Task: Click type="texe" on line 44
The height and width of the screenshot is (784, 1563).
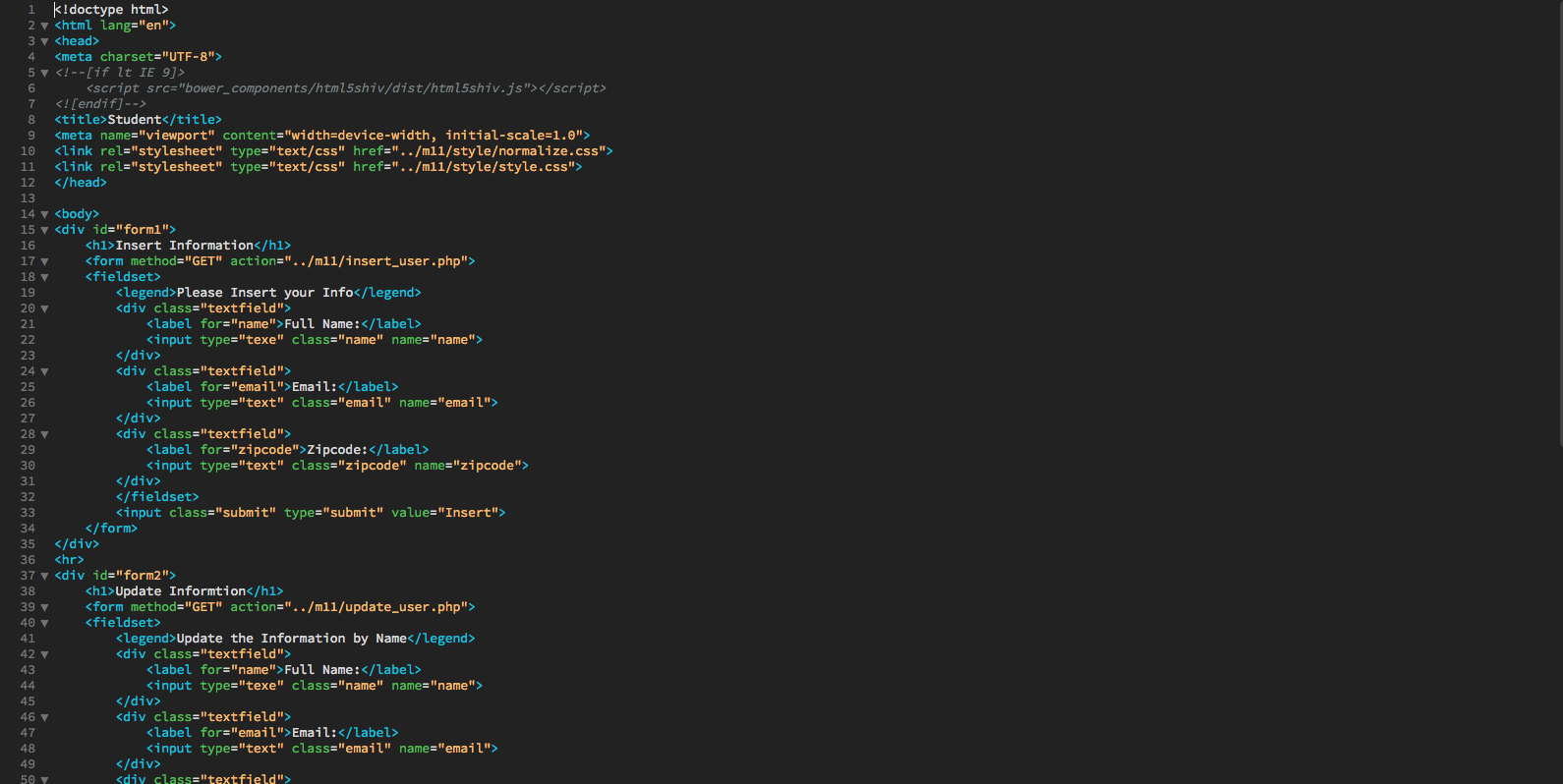Action: (x=242, y=686)
